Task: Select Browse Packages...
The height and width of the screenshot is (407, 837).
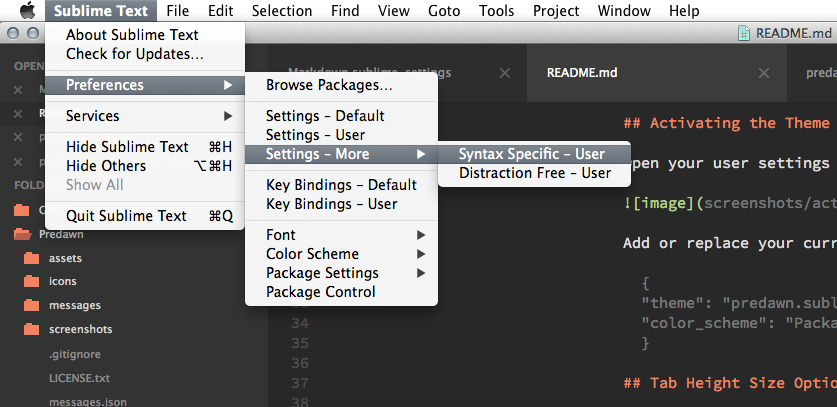Action: point(341,85)
